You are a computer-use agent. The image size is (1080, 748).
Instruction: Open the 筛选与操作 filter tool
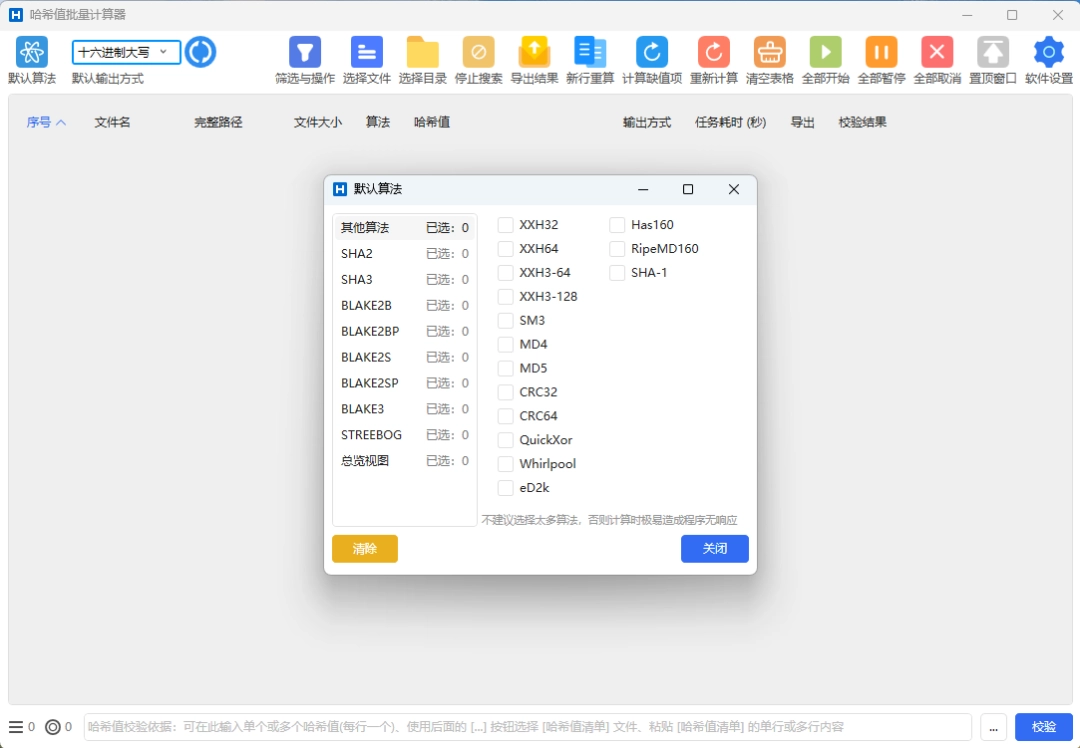pyautogui.click(x=304, y=52)
